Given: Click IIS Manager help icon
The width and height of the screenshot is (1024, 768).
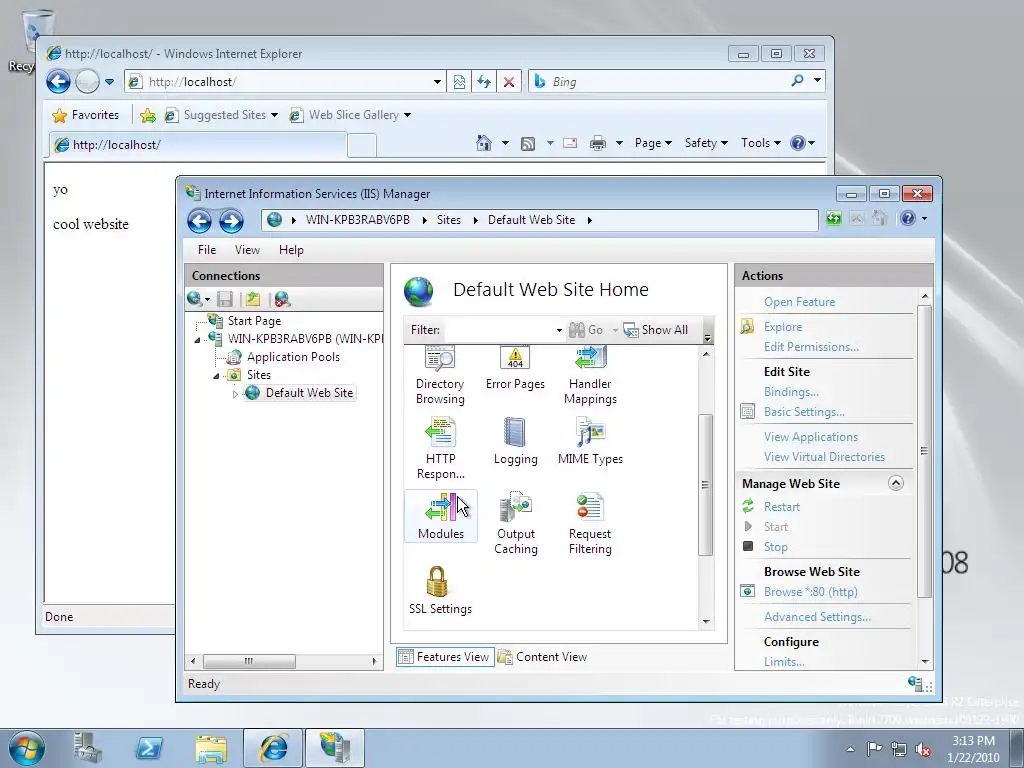Looking at the screenshot, I should [908, 219].
